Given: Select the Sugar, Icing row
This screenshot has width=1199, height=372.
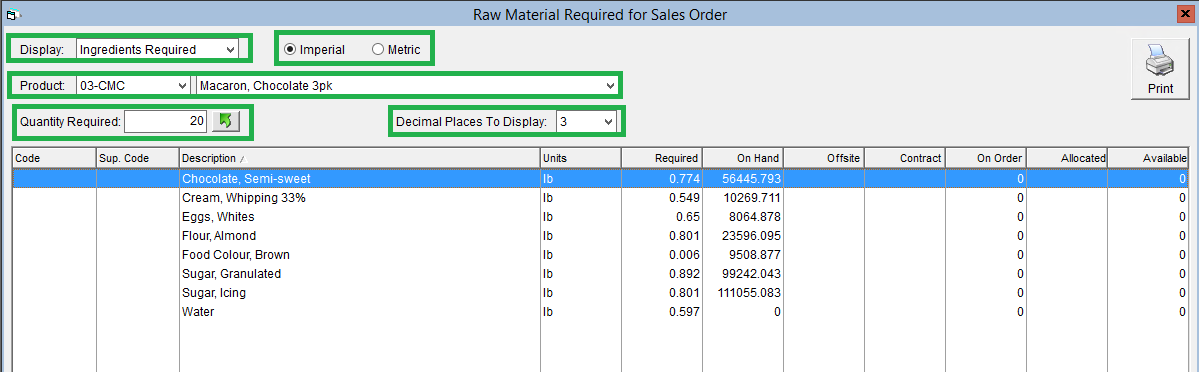Looking at the screenshot, I should click(x=600, y=293).
